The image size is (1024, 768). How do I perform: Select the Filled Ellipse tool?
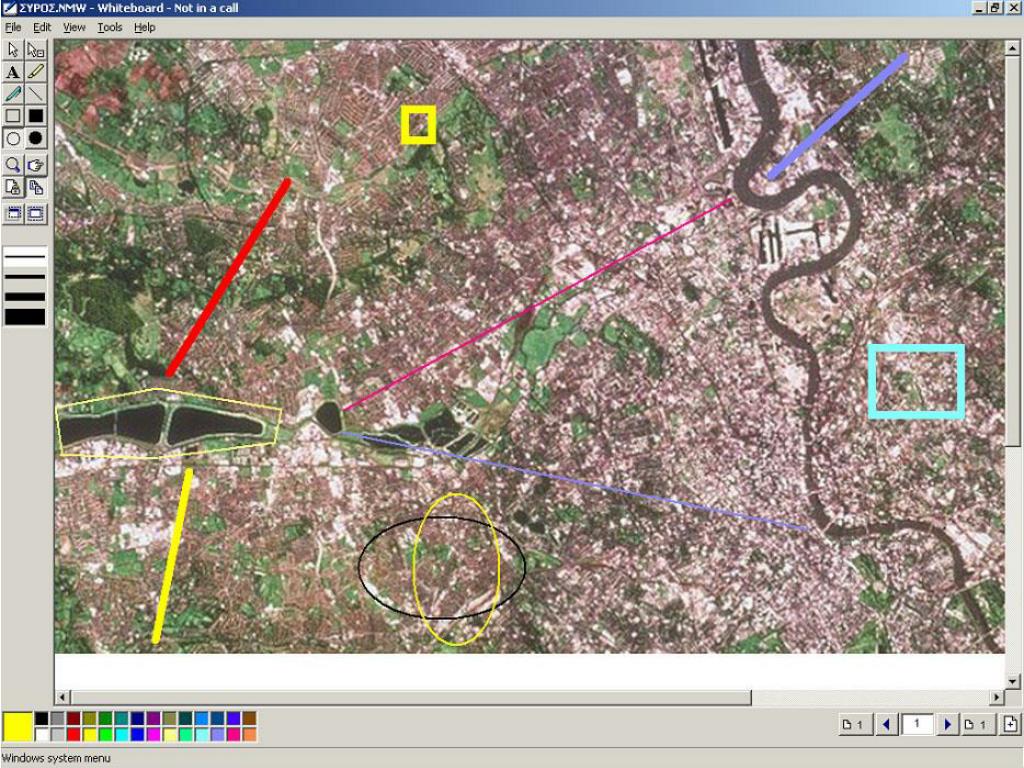point(35,138)
